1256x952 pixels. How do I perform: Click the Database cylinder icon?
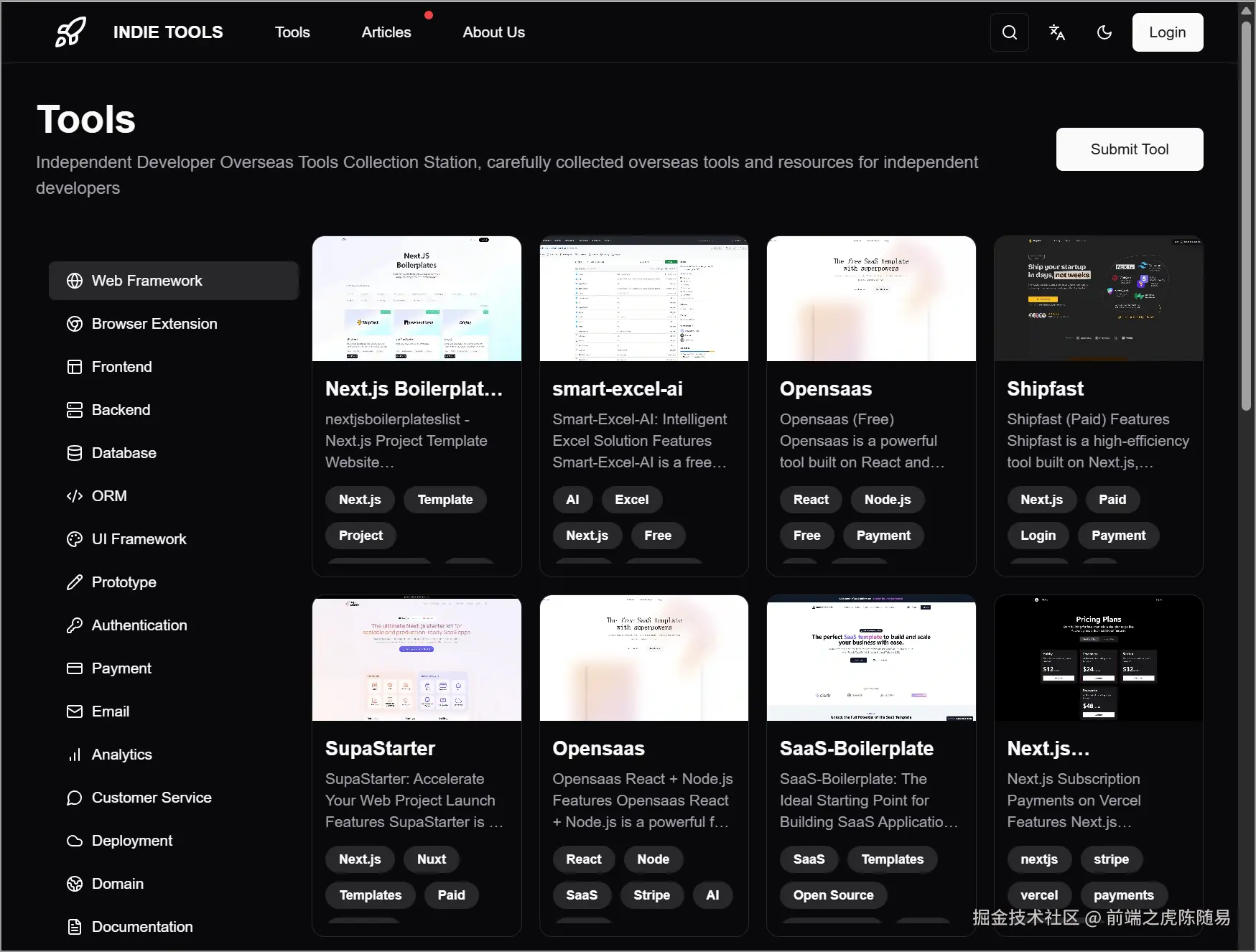click(x=75, y=453)
